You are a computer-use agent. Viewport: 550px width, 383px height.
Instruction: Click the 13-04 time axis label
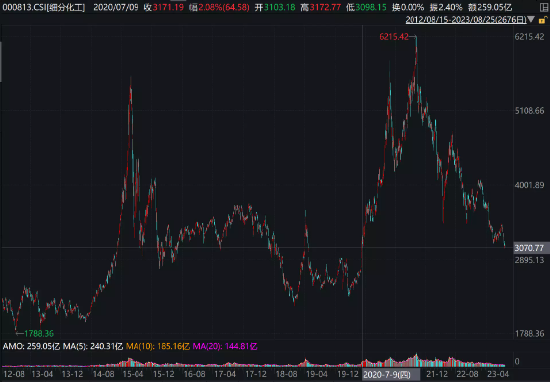(42, 374)
